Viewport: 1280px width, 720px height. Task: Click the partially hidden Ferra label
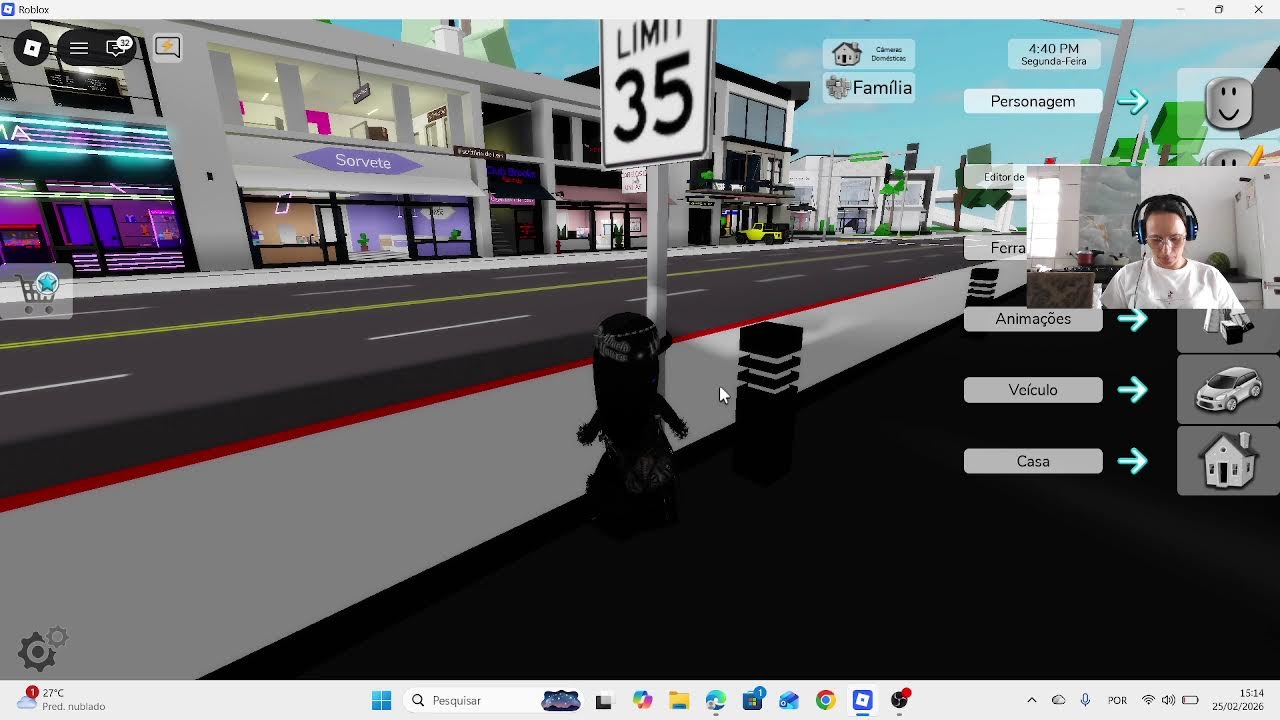(x=996, y=248)
